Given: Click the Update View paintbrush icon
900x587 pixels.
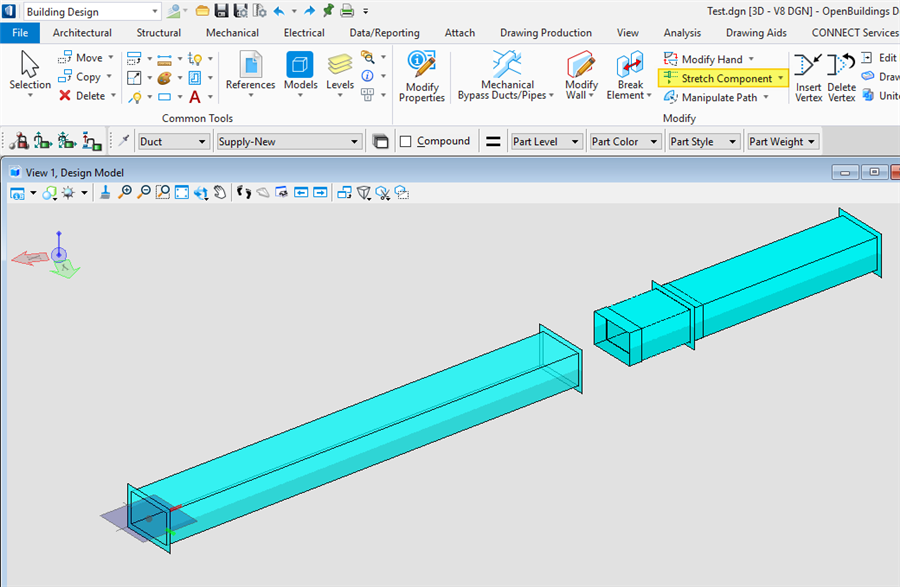Looking at the screenshot, I should 105,192.
